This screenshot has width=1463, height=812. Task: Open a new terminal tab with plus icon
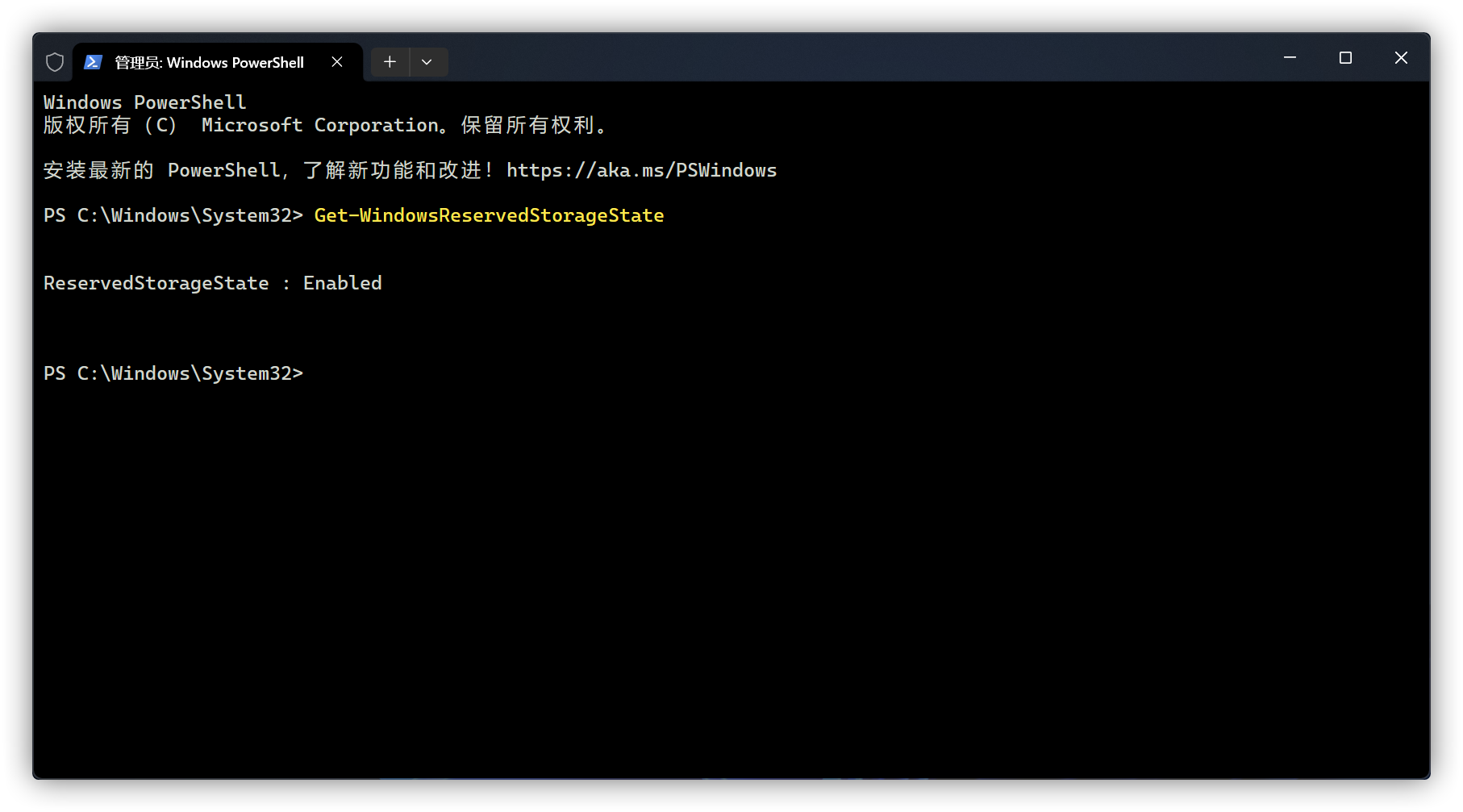pyautogui.click(x=390, y=61)
